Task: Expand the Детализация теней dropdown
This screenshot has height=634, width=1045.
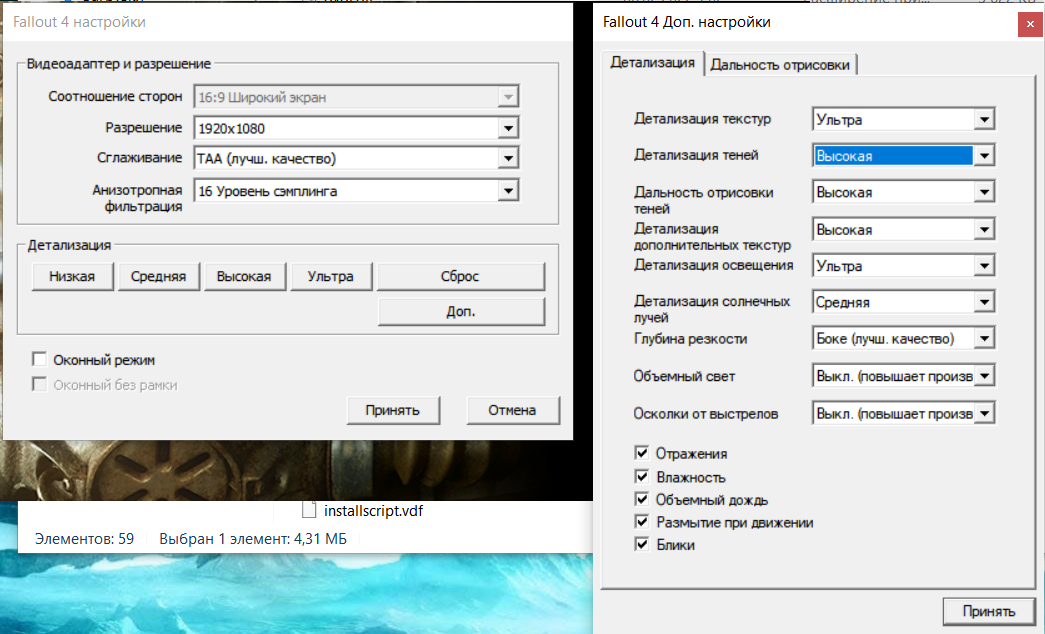Action: pos(985,156)
